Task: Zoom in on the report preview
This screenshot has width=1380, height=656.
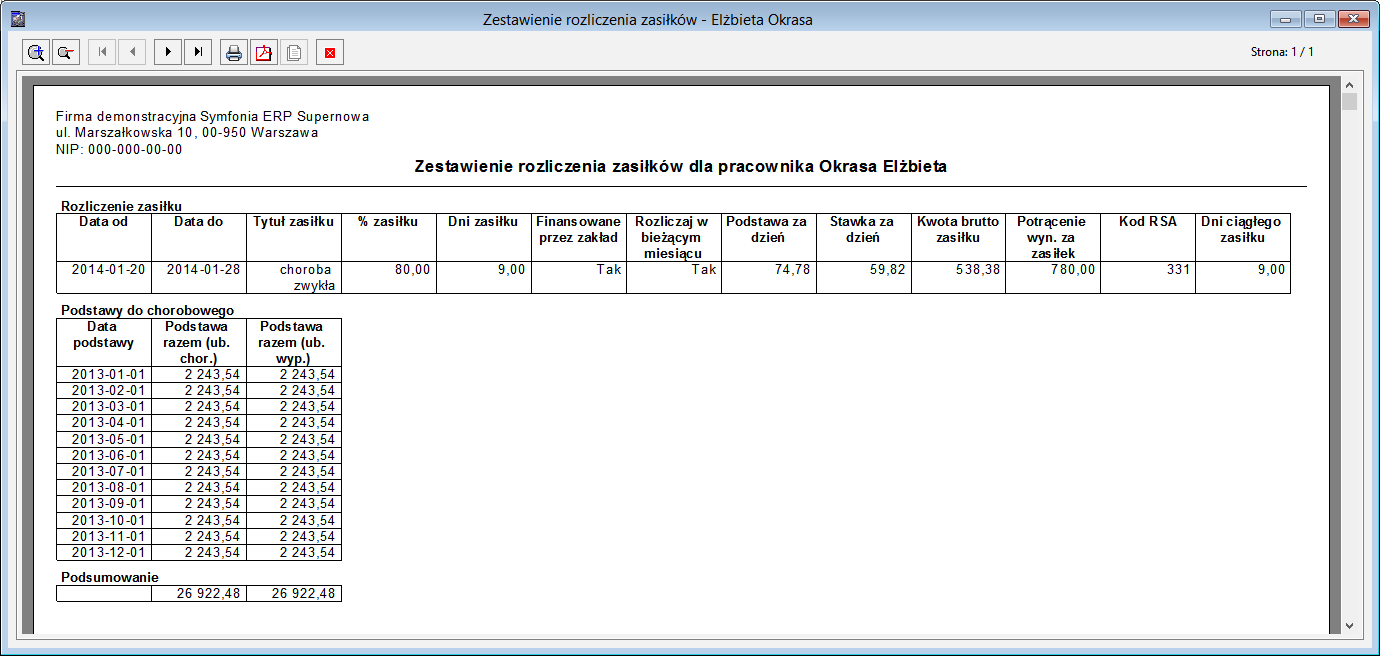Action: (x=36, y=53)
